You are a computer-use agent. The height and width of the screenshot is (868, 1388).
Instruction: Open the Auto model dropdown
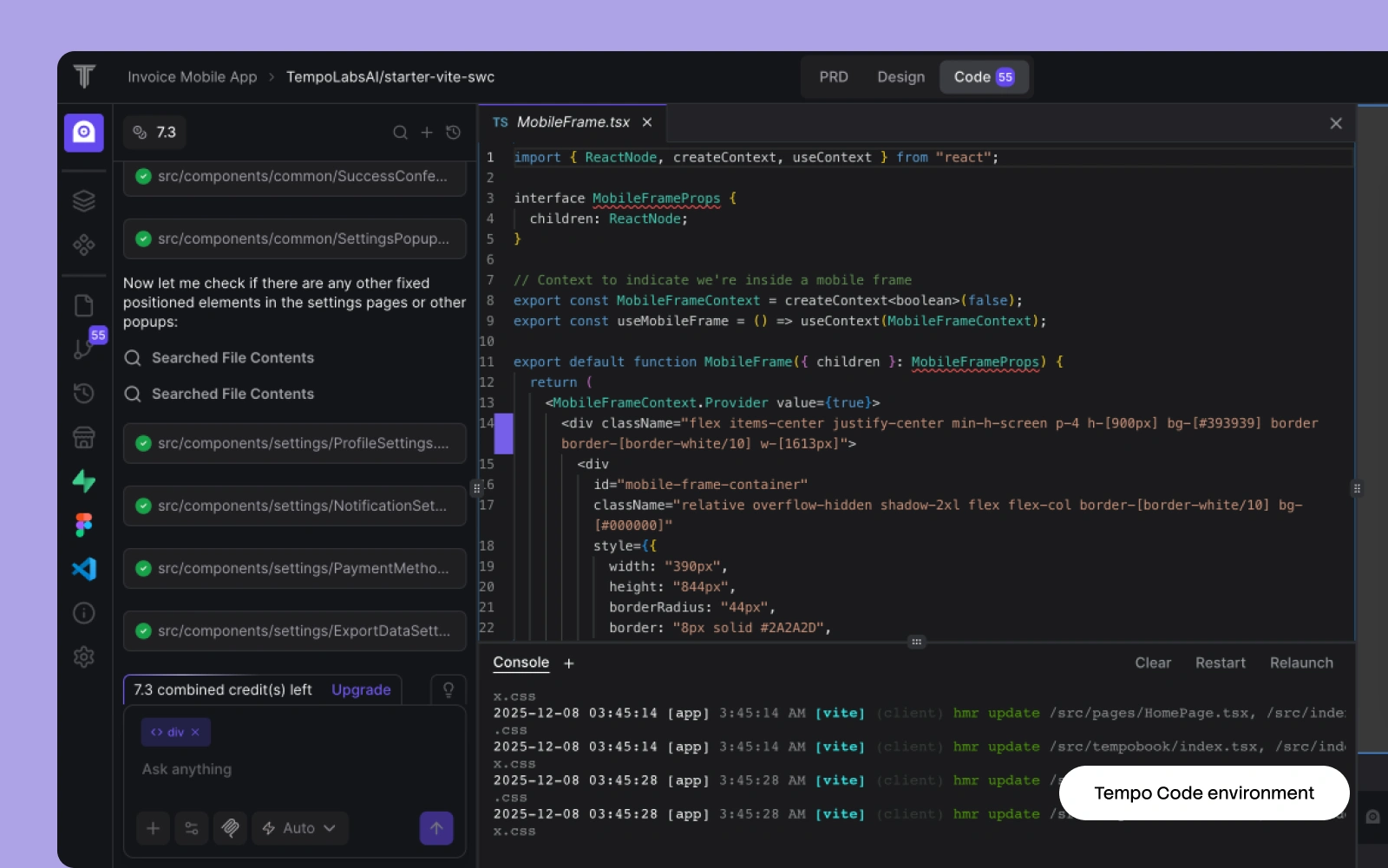(x=300, y=828)
